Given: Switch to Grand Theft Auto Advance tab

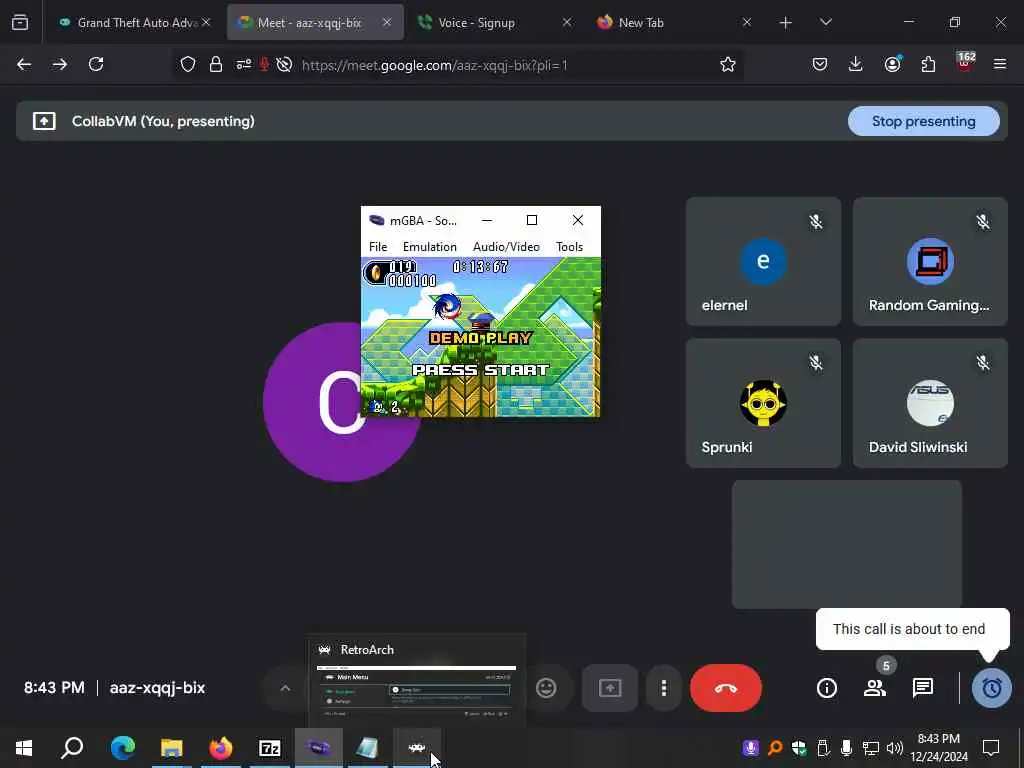Looking at the screenshot, I should 134,22.
